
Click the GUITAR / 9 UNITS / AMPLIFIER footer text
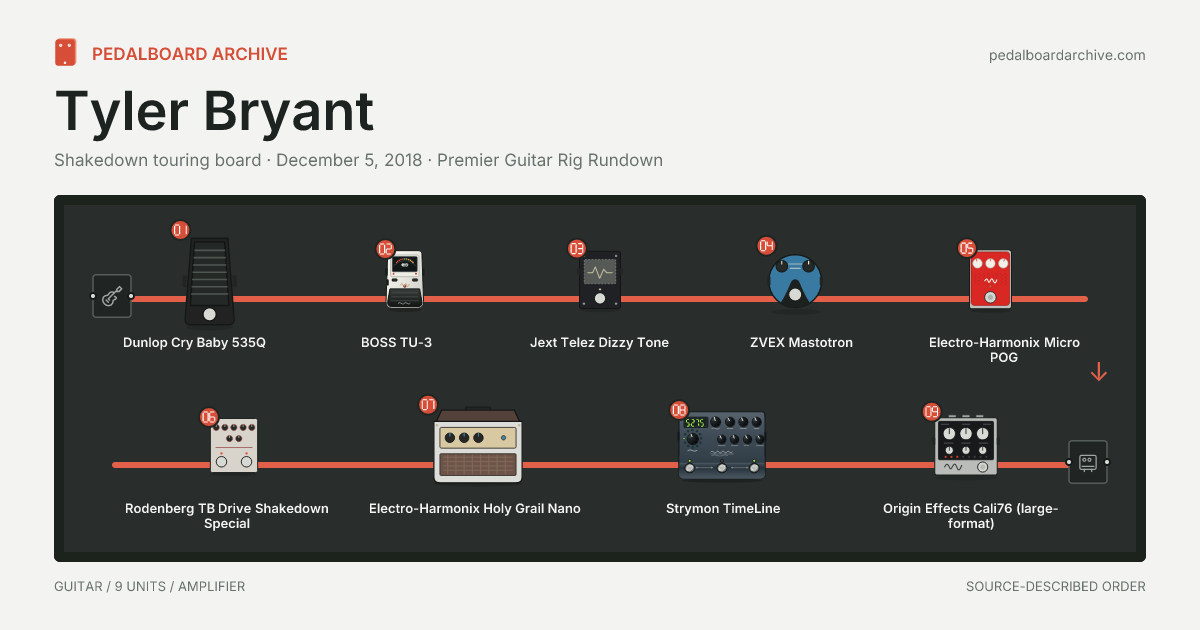[150, 587]
